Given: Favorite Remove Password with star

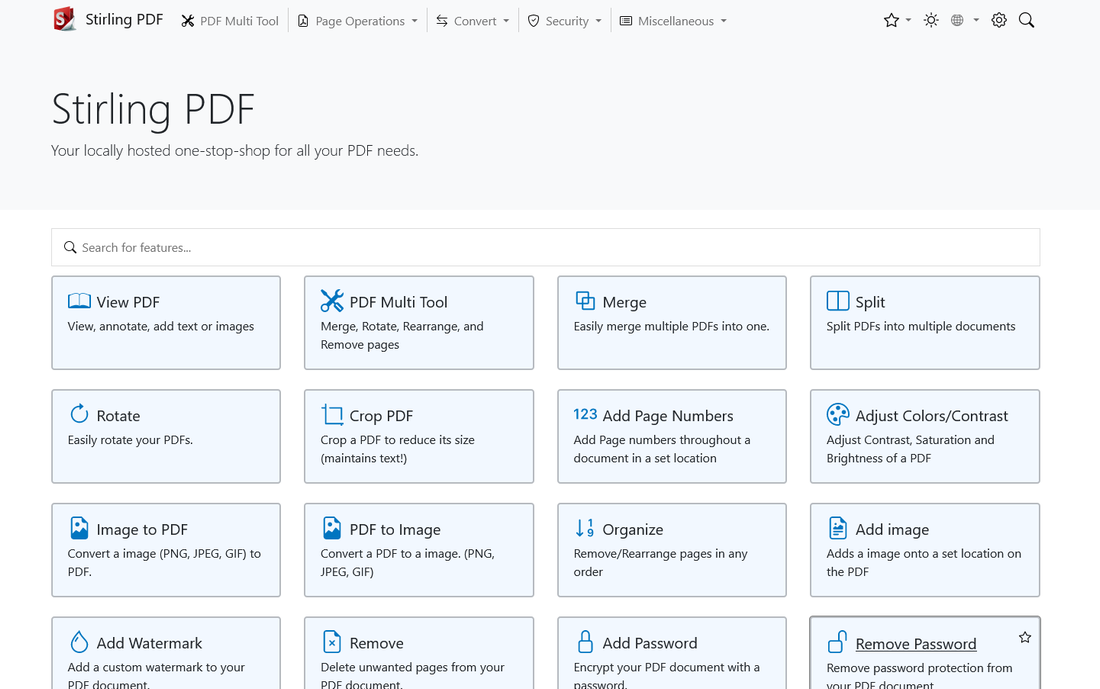Looking at the screenshot, I should click(1025, 637).
